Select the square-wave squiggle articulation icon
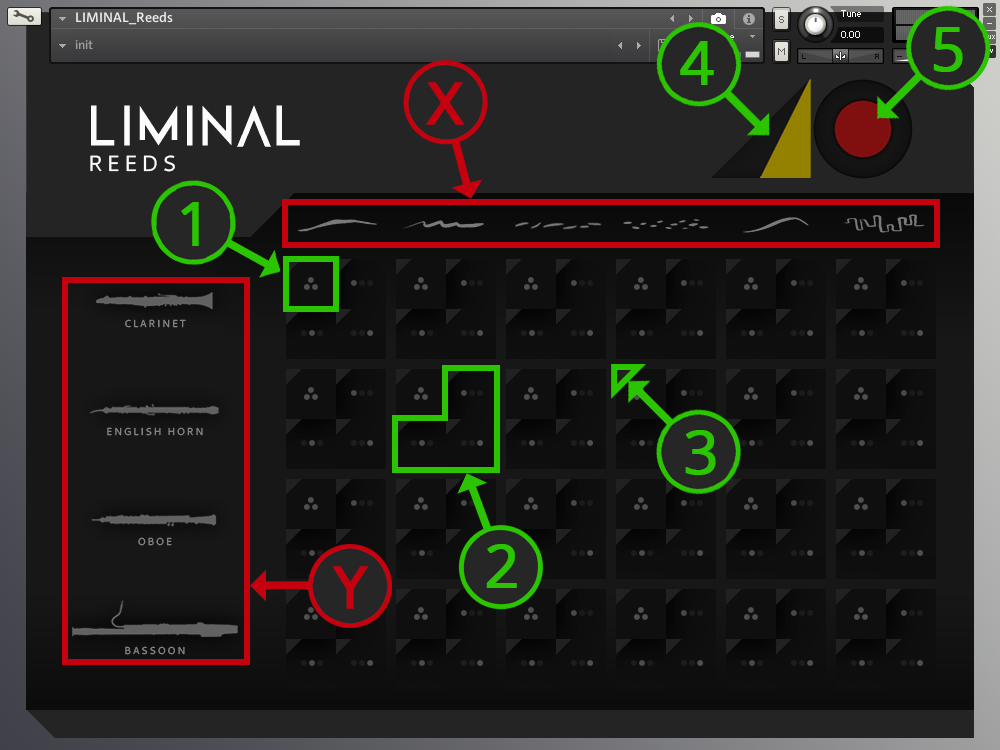The image size is (1000, 750). (884, 223)
